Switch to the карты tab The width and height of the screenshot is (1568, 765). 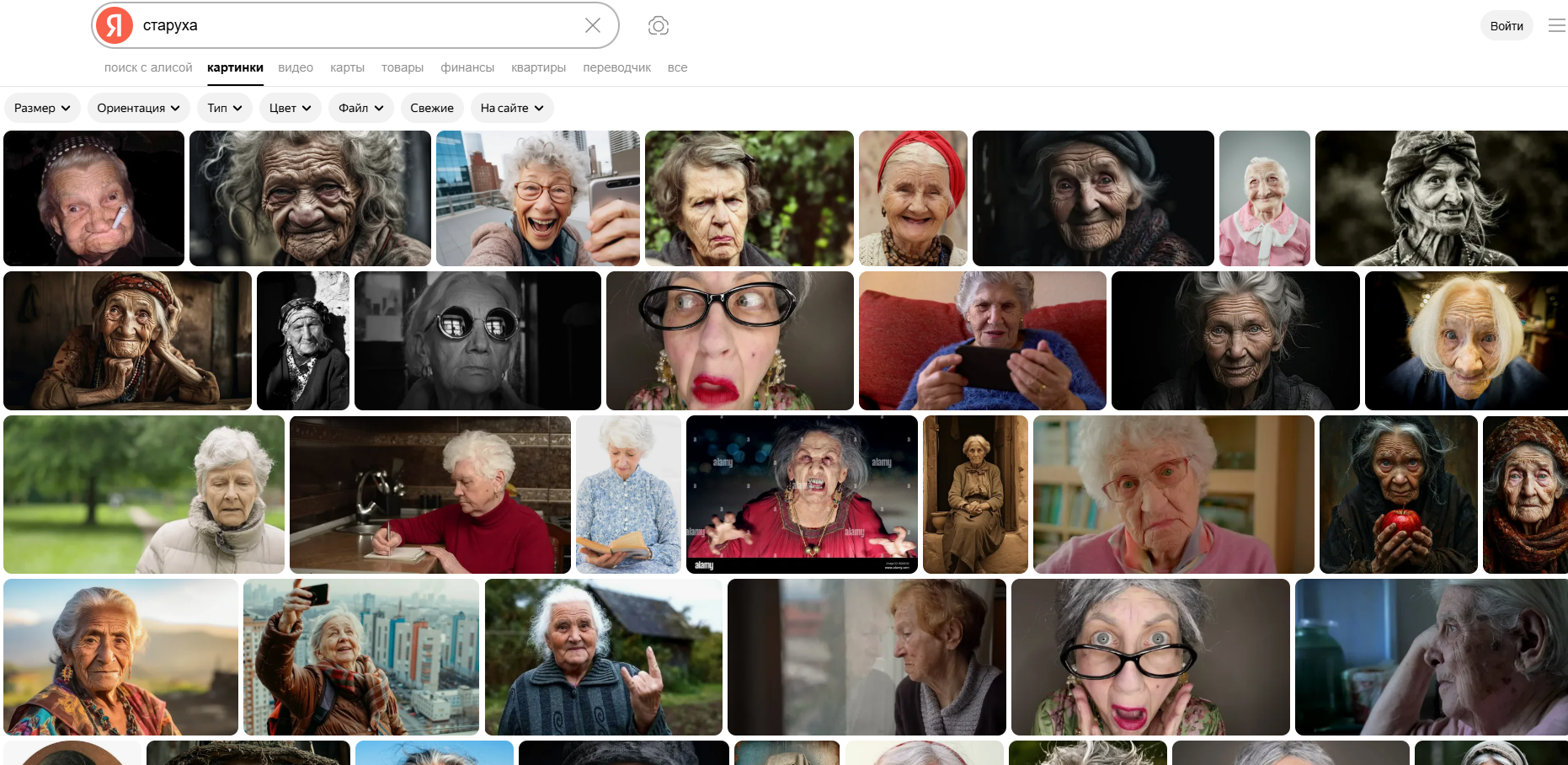click(x=347, y=67)
